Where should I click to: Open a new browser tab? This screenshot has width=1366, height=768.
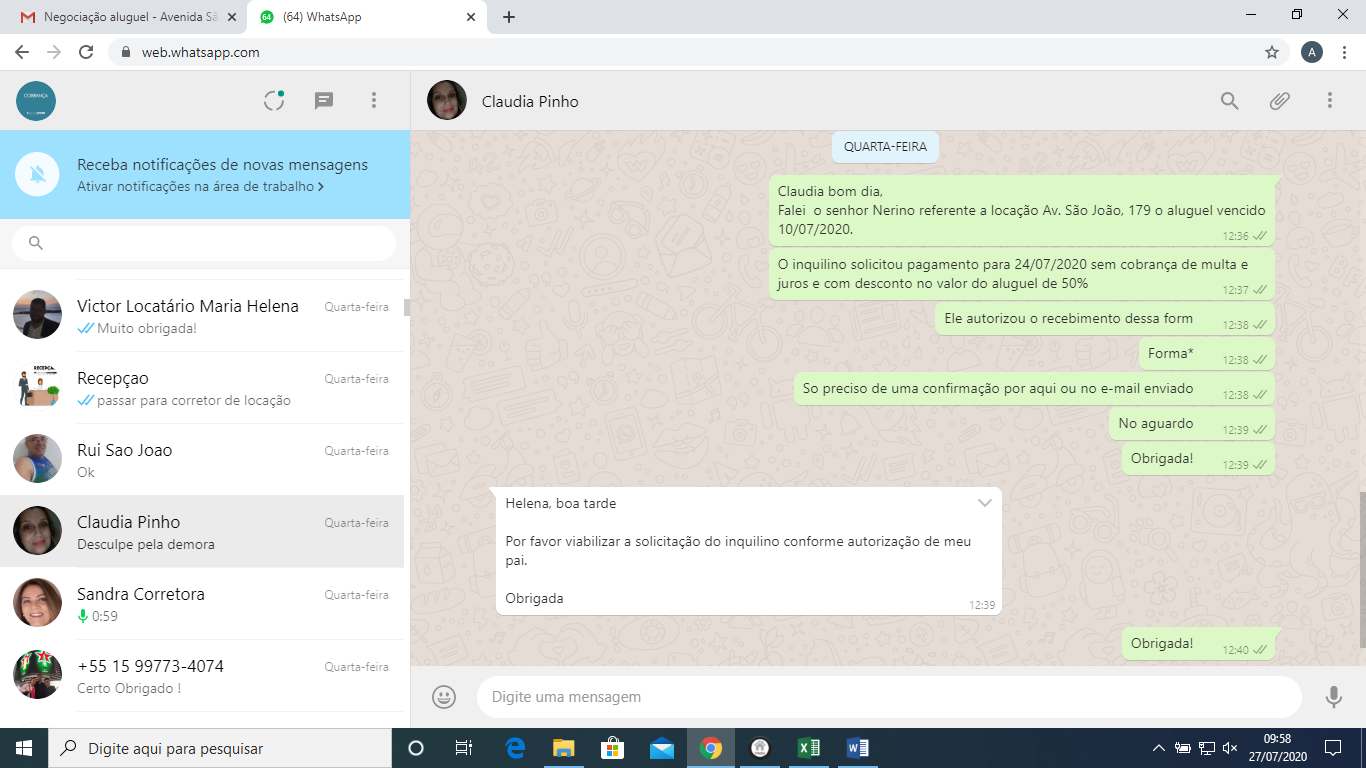click(509, 17)
